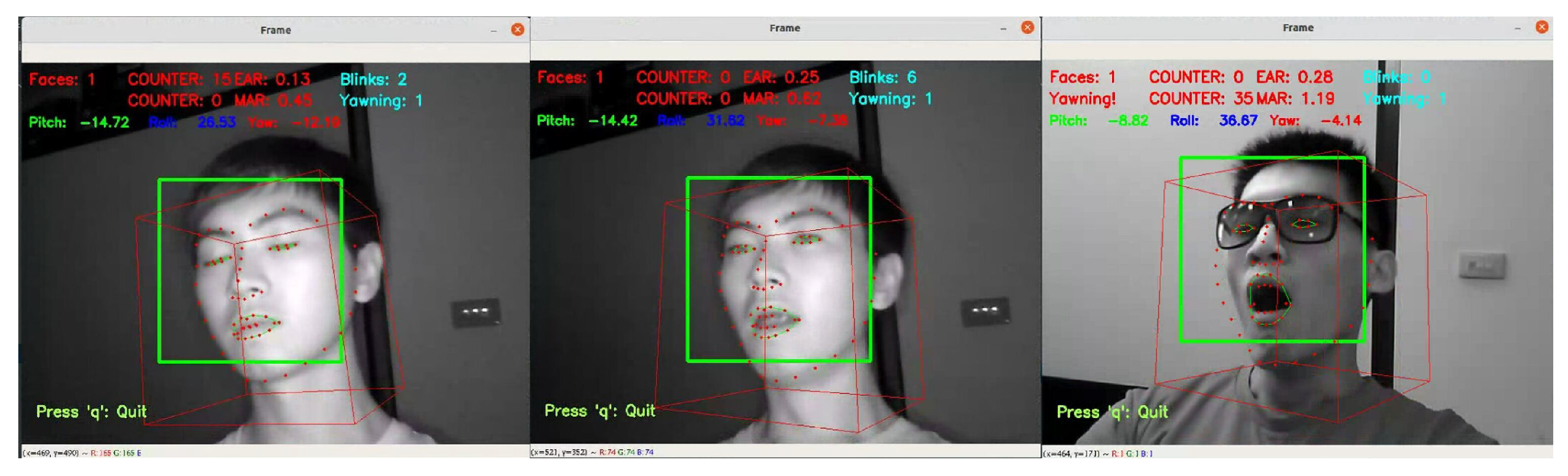Close the left Frame window
1568x476 pixels.
[517, 30]
